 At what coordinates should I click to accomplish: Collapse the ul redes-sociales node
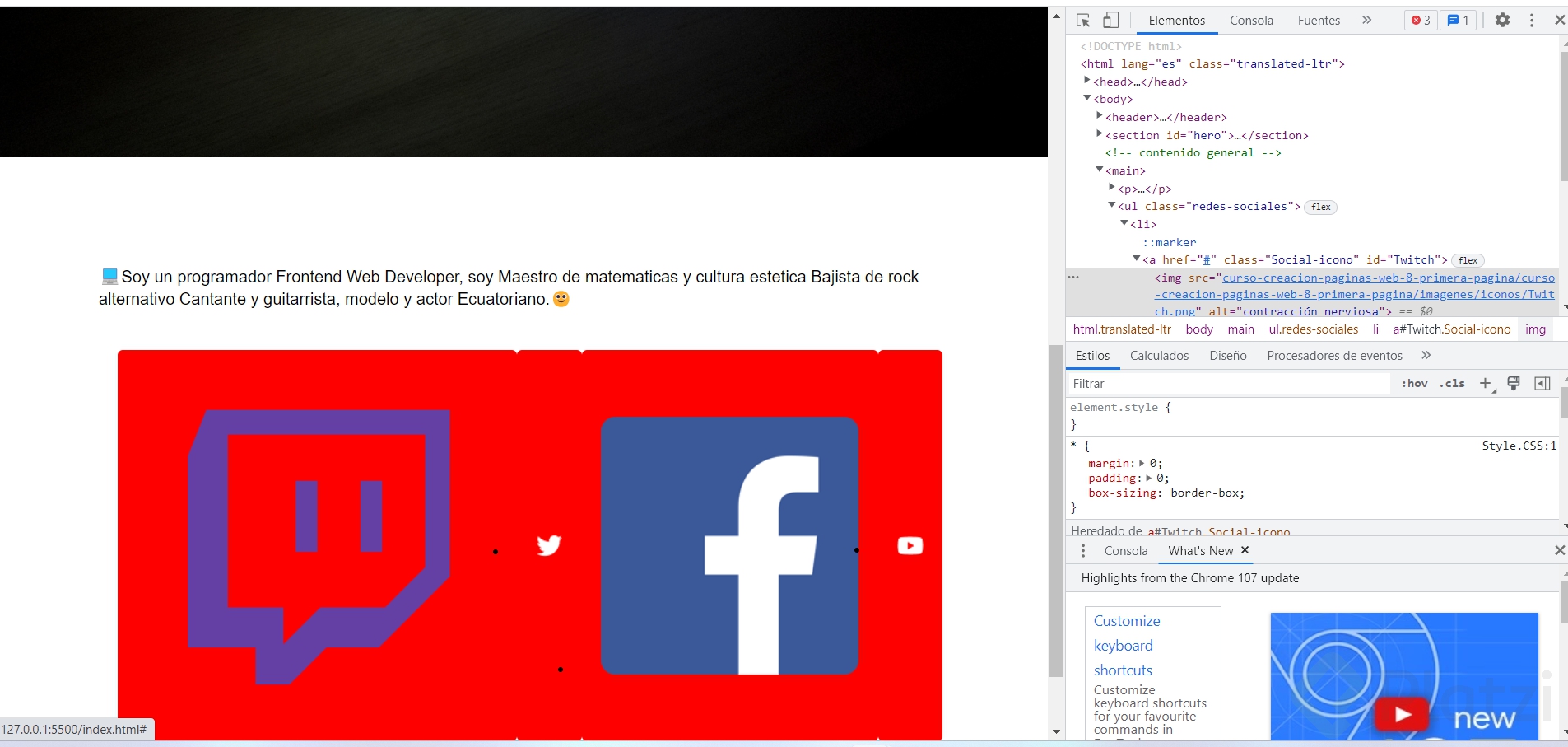1112,205
